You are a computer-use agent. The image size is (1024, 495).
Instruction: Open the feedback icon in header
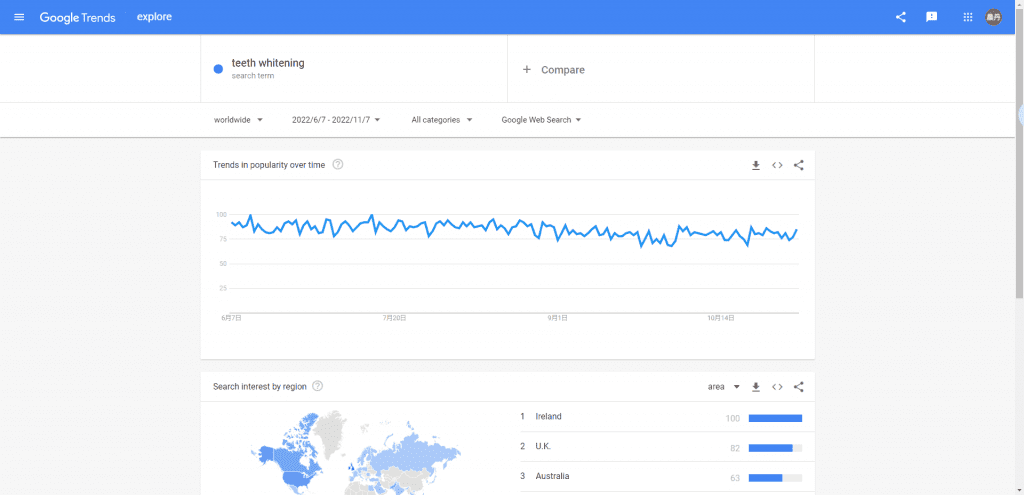click(x=932, y=17)
